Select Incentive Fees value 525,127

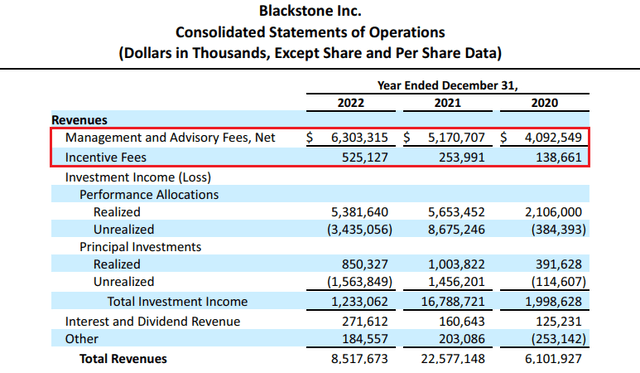point(365,158)
